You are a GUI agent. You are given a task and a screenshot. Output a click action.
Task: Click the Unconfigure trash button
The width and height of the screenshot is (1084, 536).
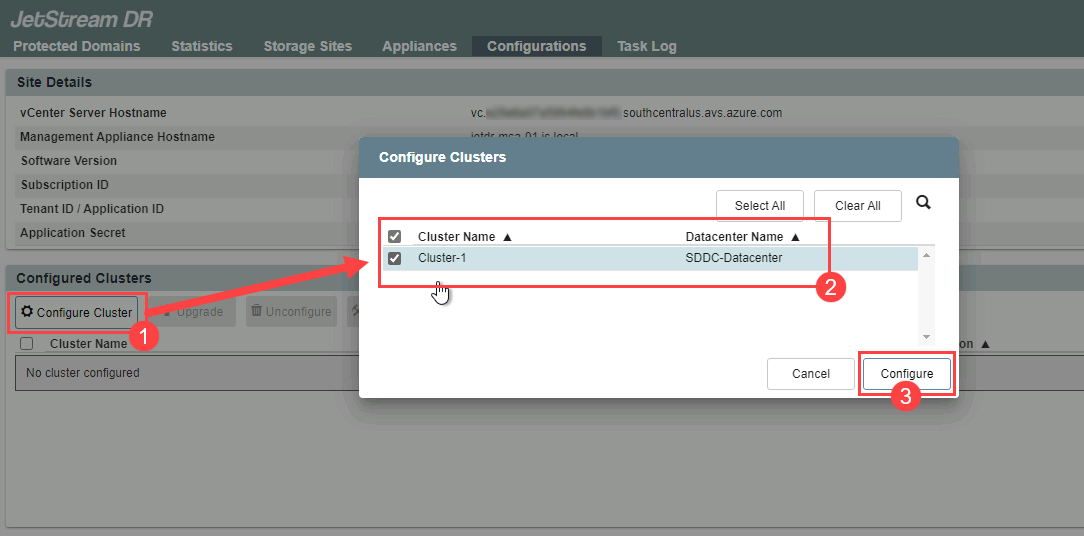click(291, 312)
